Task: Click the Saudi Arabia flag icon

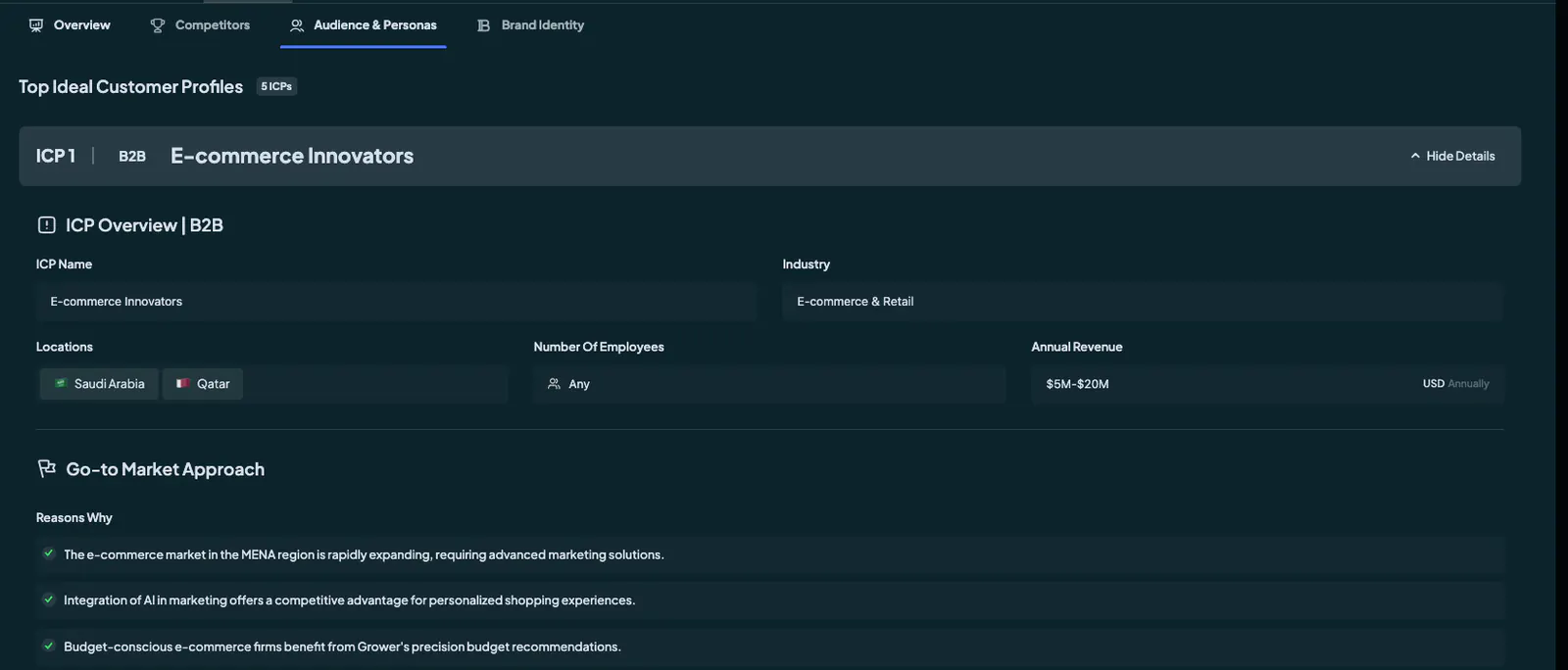Action: 61,383
